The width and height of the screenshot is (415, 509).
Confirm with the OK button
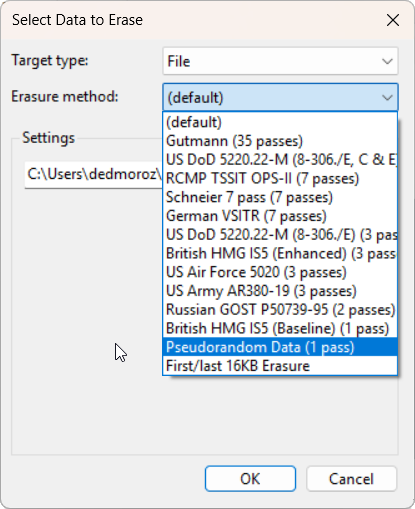click(x=250, y=479)
